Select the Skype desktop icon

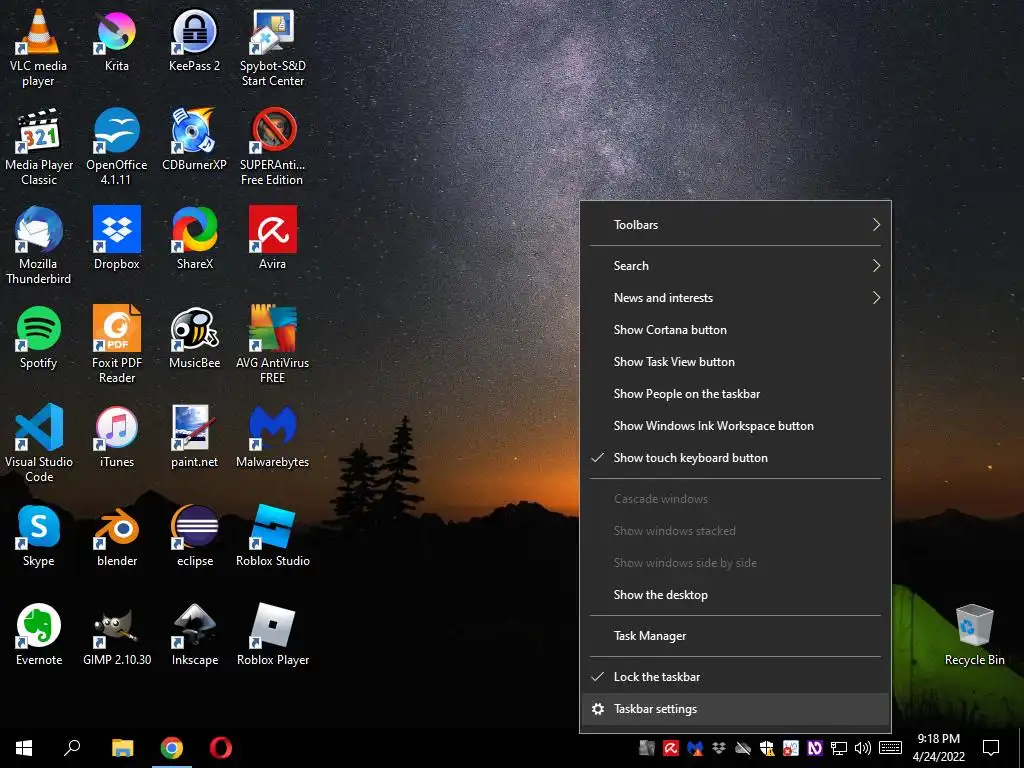tap(39, 536)
